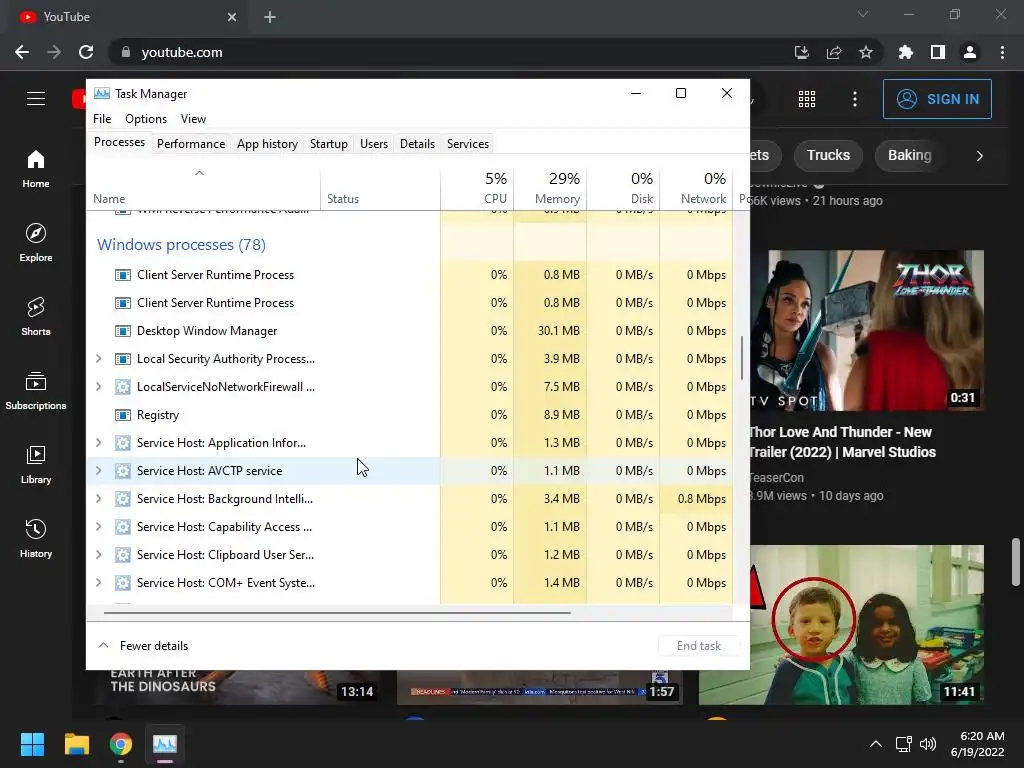Click the share page icon in address bar

(x=834, y=52)
